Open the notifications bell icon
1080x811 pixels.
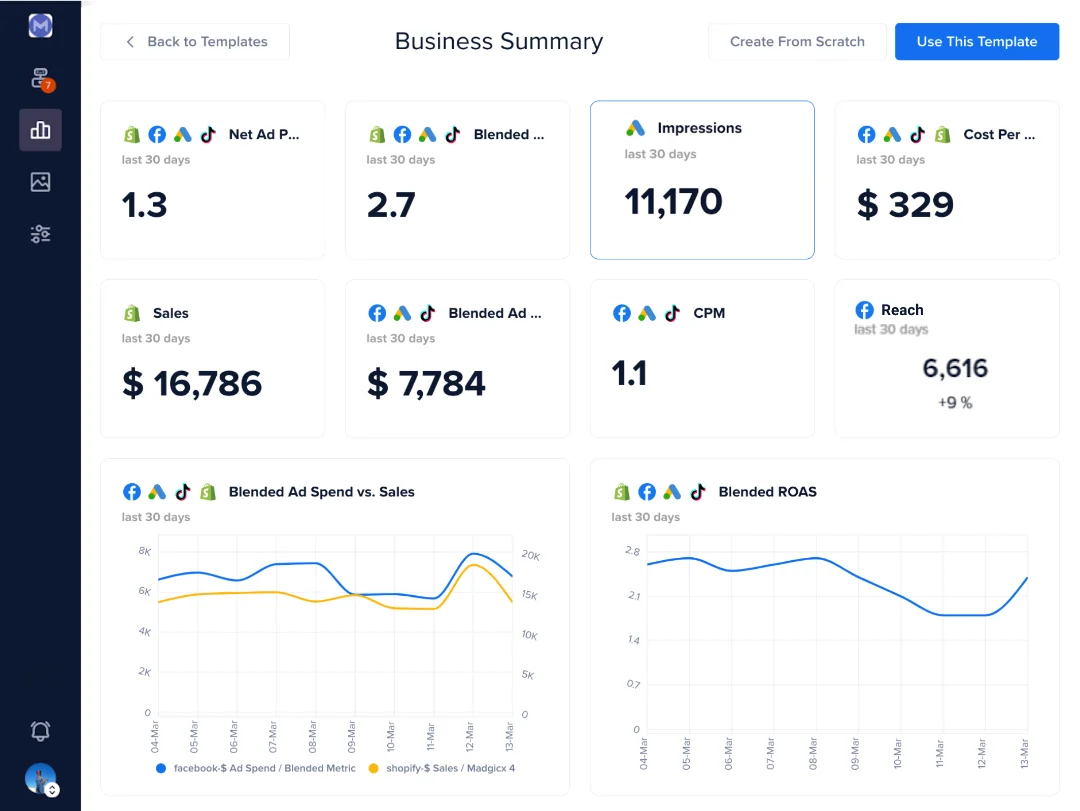click(41, 730)
